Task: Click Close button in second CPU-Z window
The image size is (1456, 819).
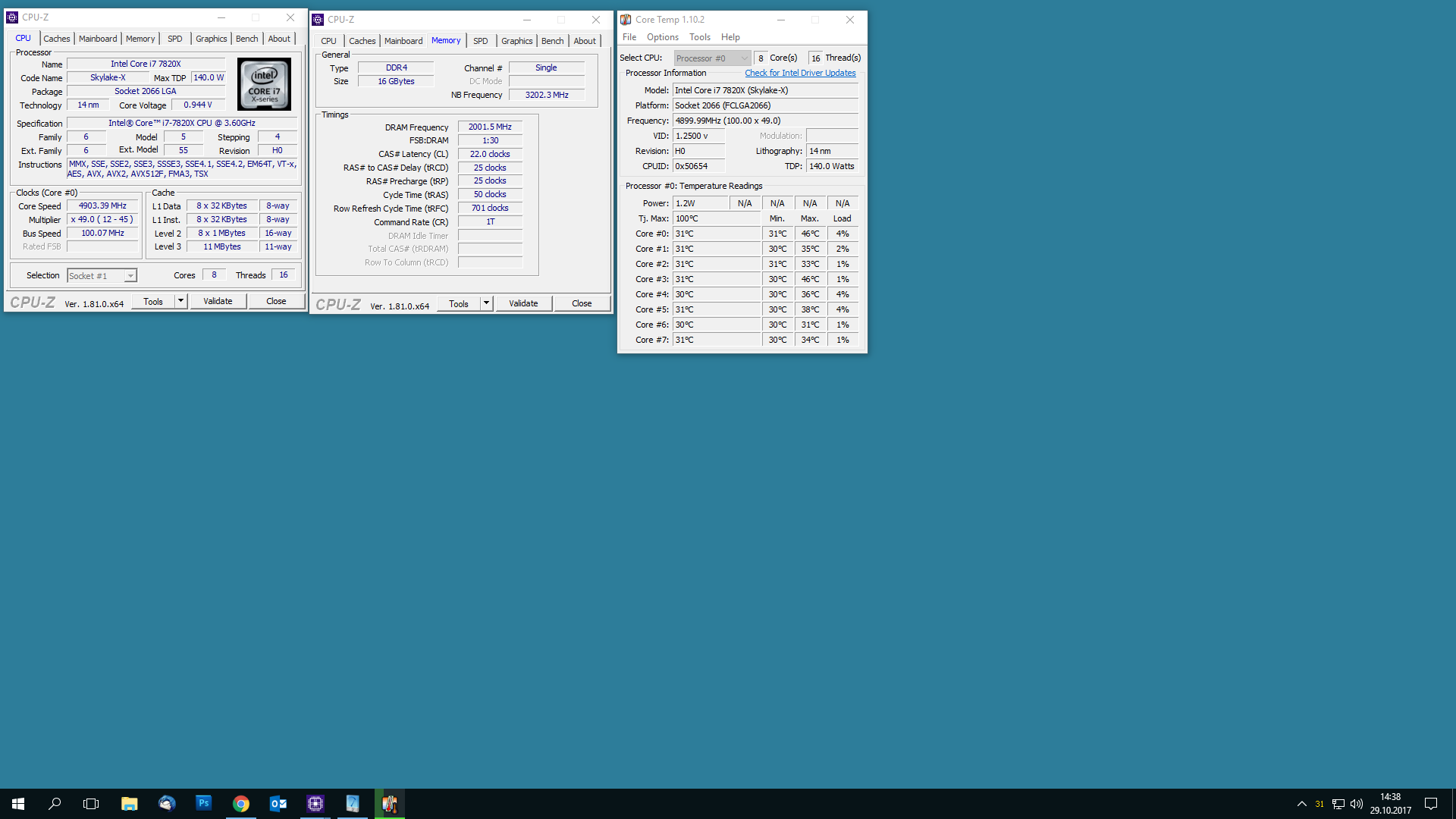Action: click(x=582, y=303)
